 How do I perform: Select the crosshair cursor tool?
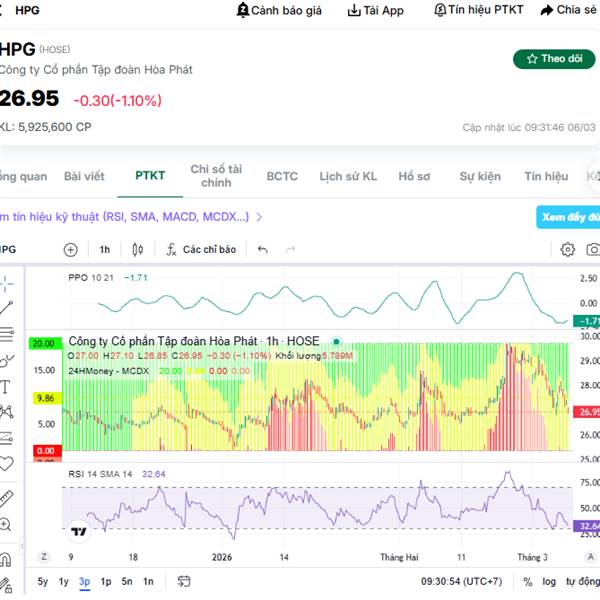coord(7,282)
